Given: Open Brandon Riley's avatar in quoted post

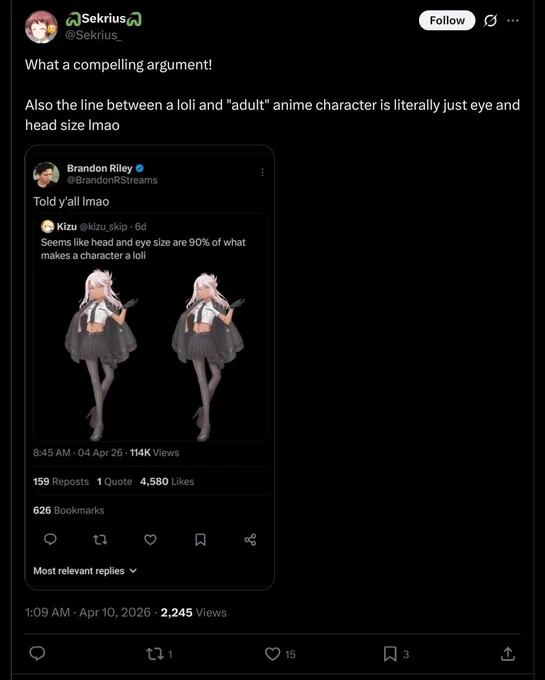Looking at the screenshot, I should [46, 174].
